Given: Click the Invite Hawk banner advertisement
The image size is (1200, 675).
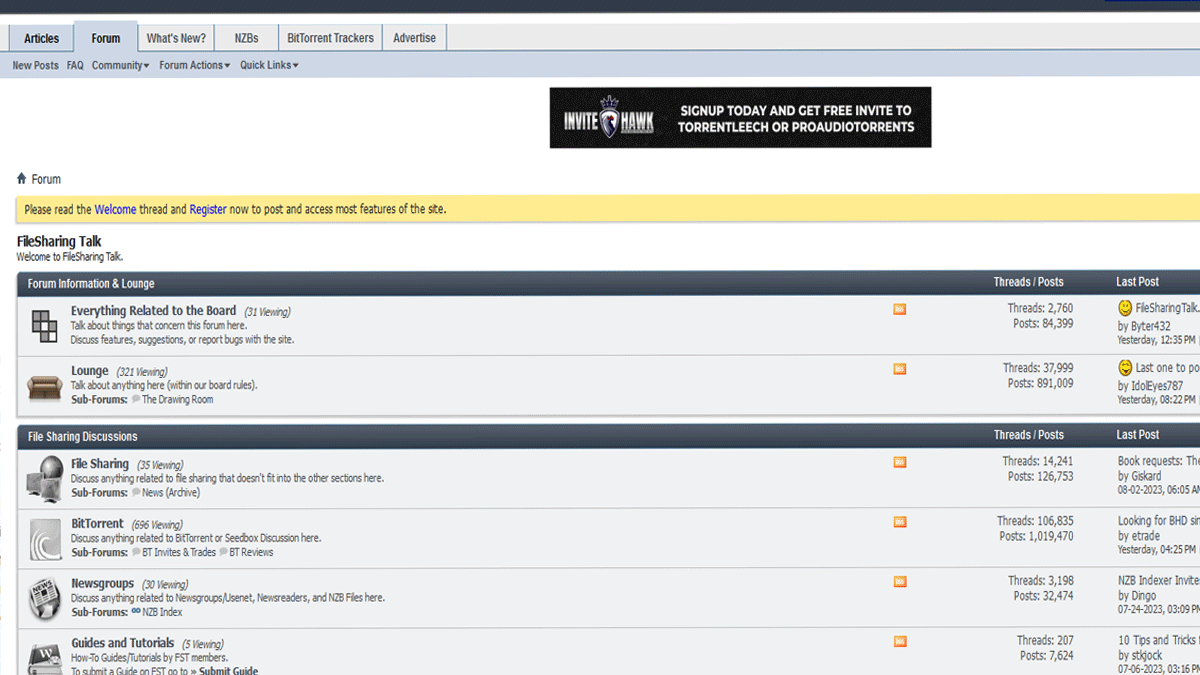Looking at the screenshot, I should (x=740, y=117).
